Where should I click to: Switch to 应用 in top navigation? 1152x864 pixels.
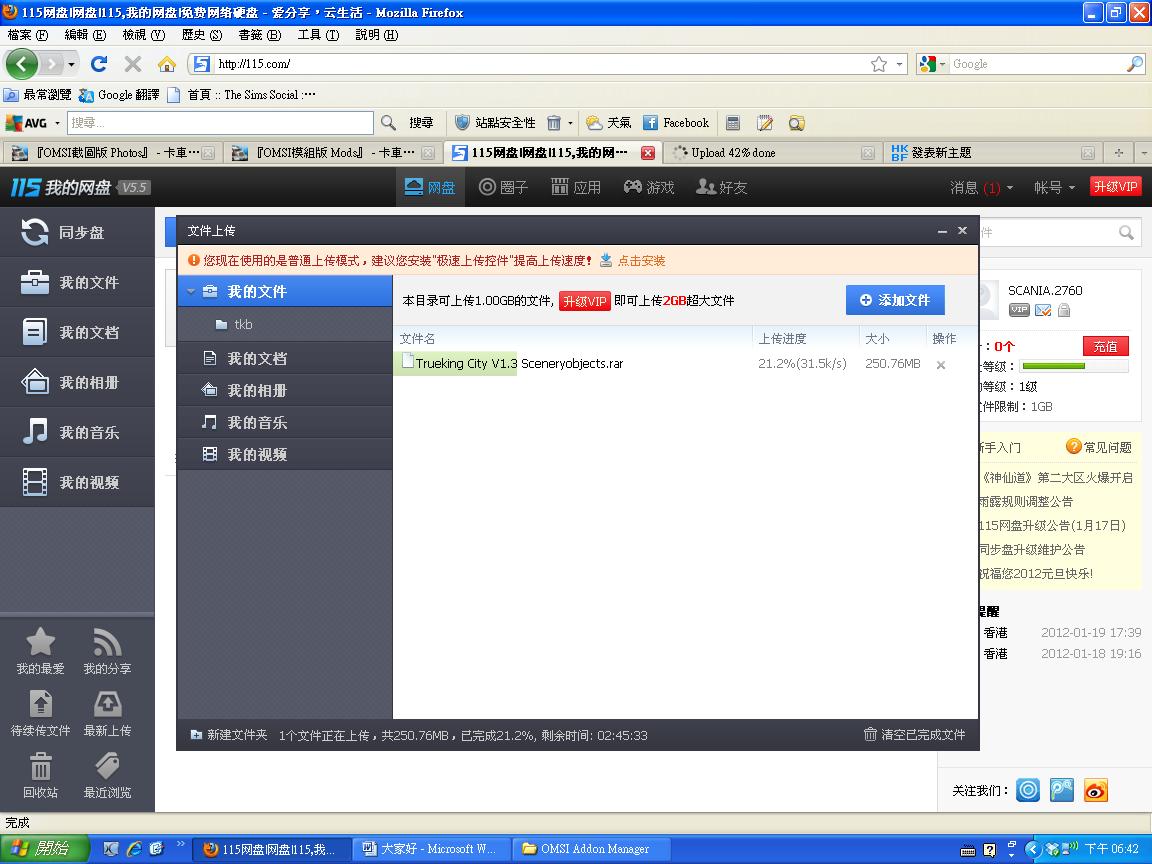[x=576, y=187]
